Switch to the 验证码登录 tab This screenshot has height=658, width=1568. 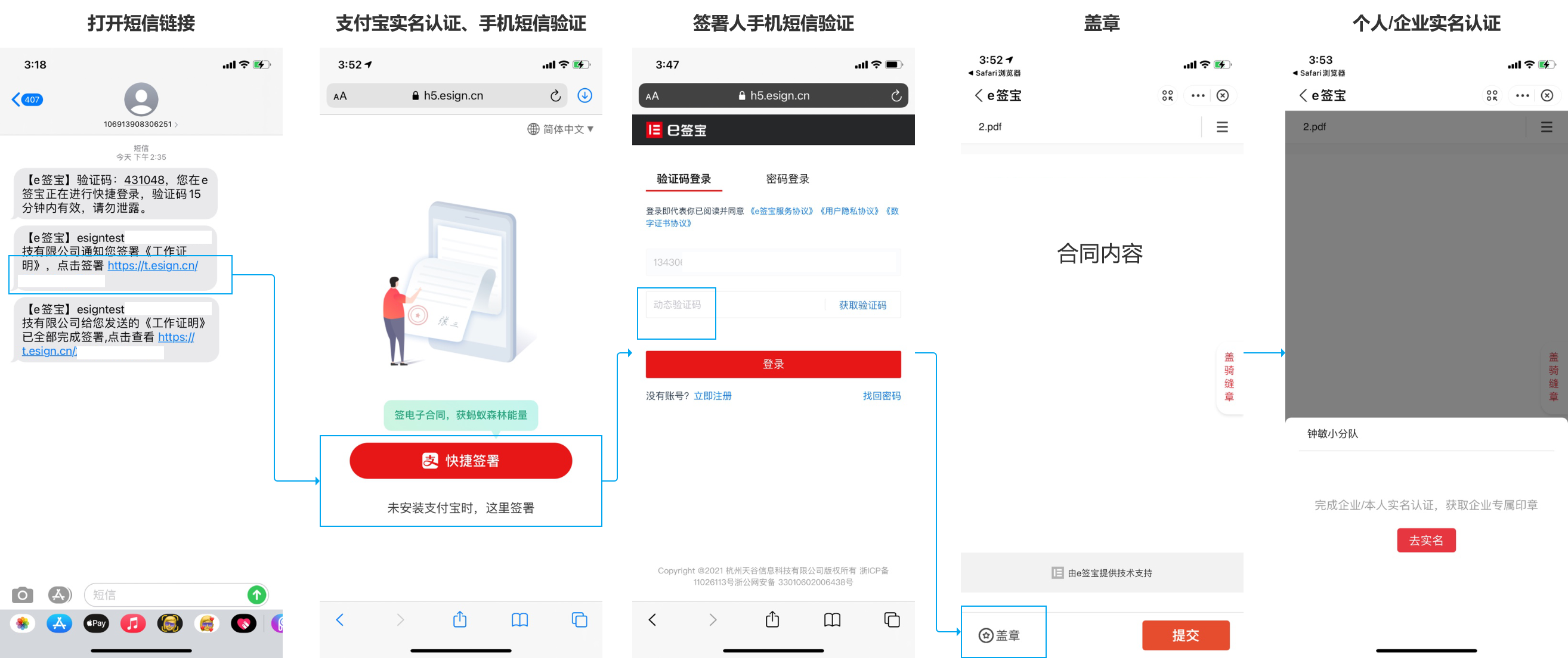click(x=684, y=179)
